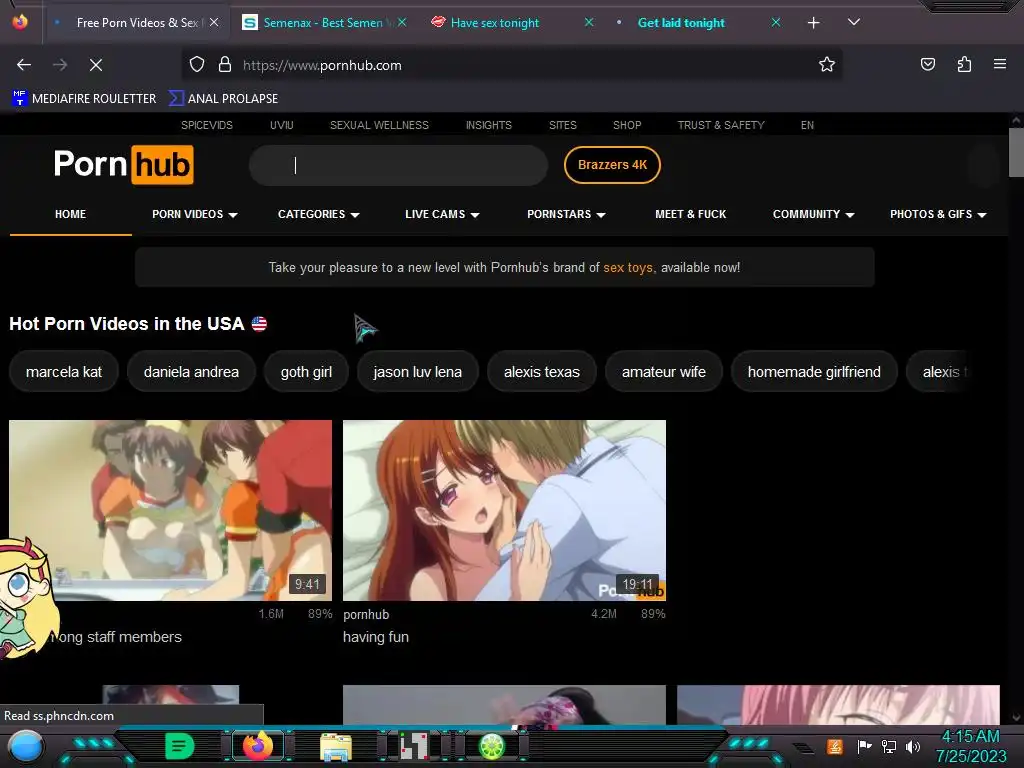Select the 'goth girl' search chip
The width and height of the screenshot is (1024, 768).
[x=306, y=372]
